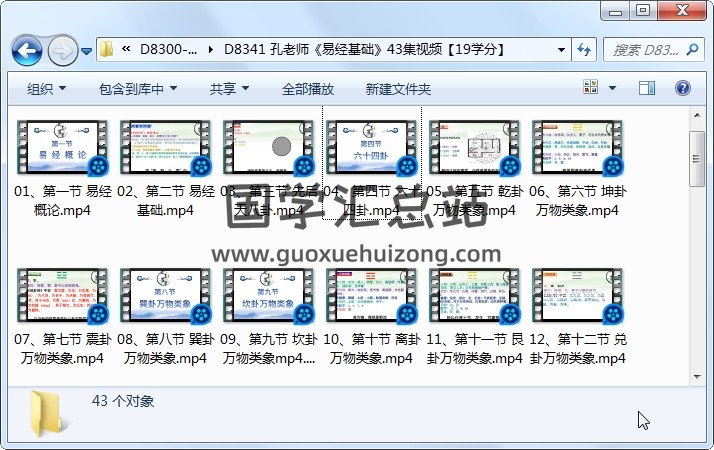714x450 pixels.
Task: Expand the 组织 menu
Action: [x=47, y=89]
